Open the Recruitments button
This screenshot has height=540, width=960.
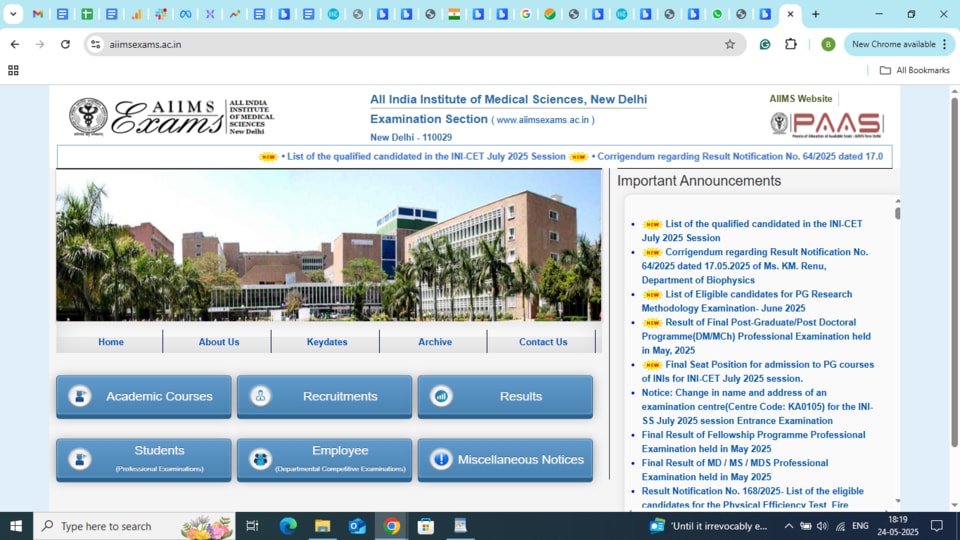point(324,397)
